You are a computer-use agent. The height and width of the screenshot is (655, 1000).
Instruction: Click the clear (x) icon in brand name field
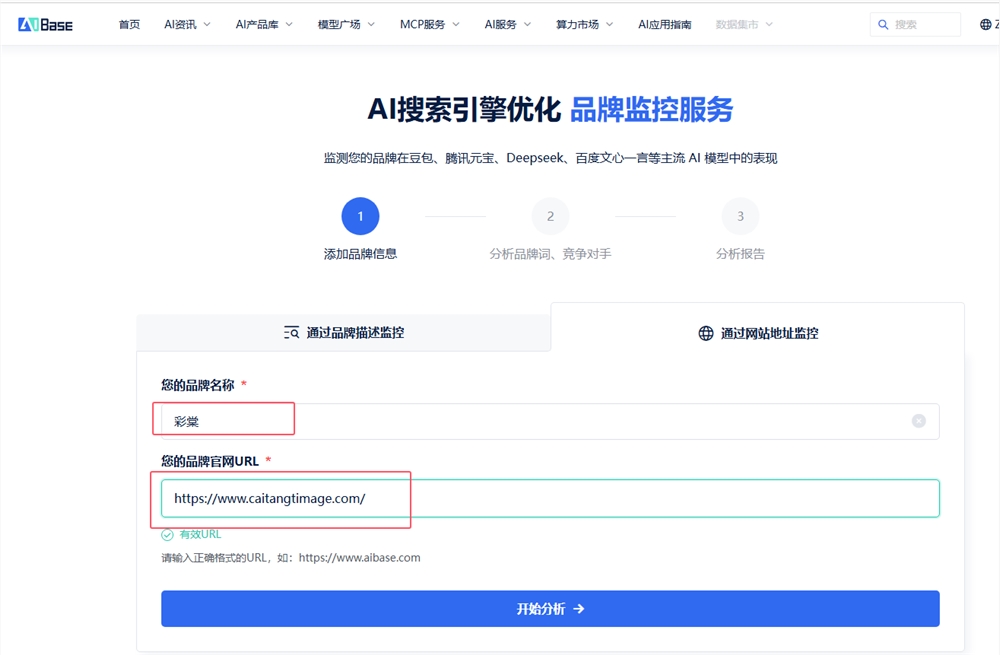click(x=918, y=421)
